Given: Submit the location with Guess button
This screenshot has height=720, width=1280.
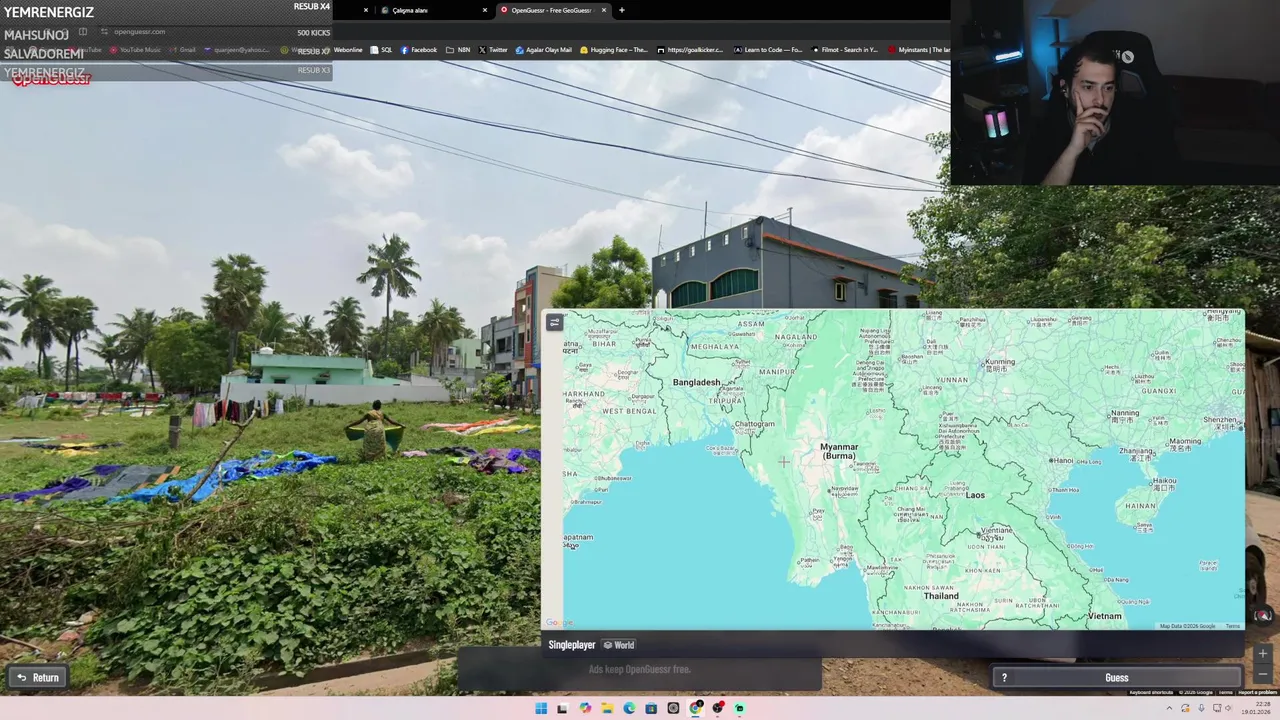Looking at the screenshot, I should pyautogui.click(x=1117, y=678).
